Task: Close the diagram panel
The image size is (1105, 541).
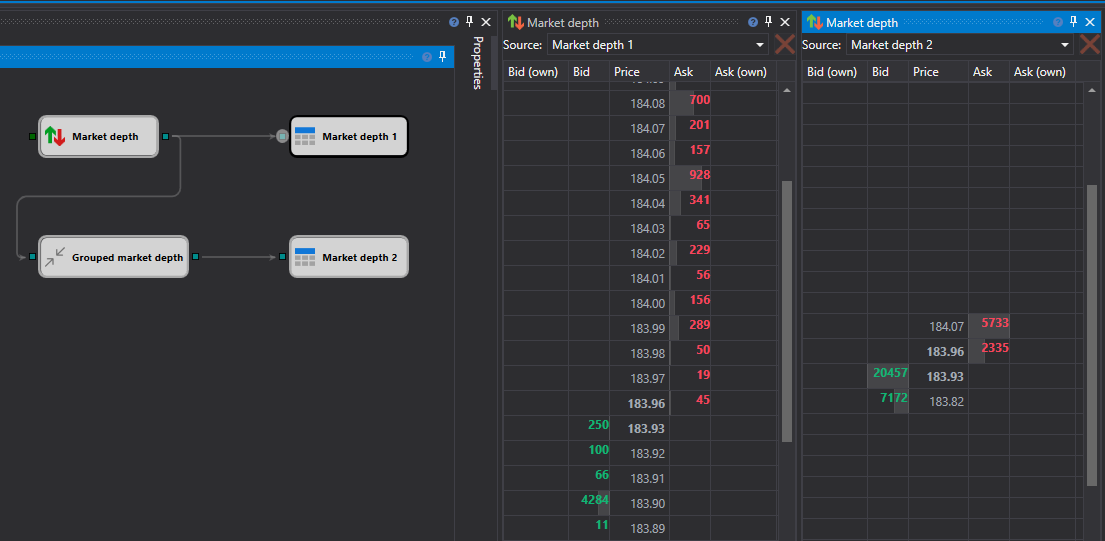Action: 486,23
